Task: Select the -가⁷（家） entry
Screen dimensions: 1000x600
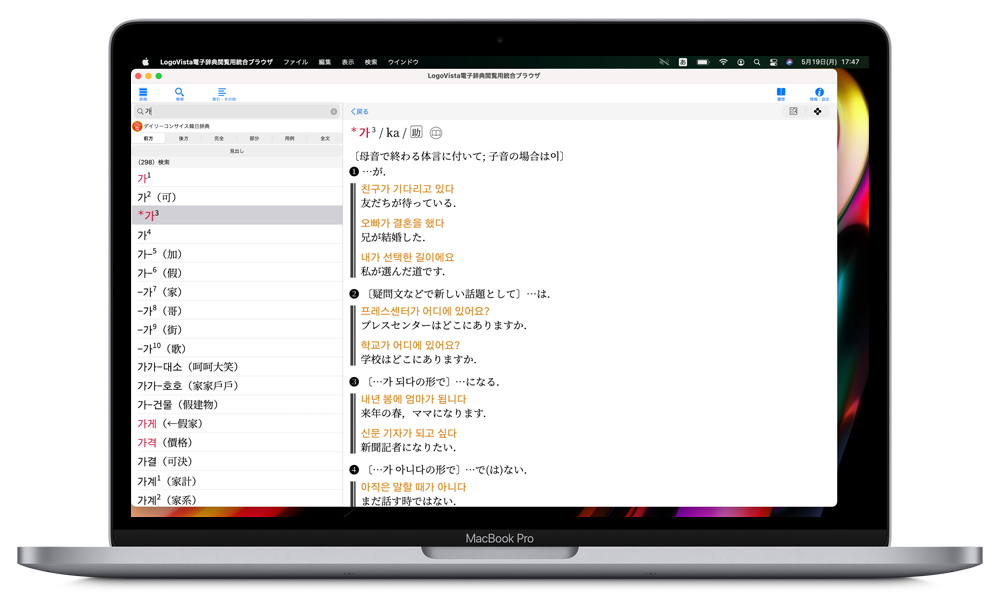Action: [237, 291]
